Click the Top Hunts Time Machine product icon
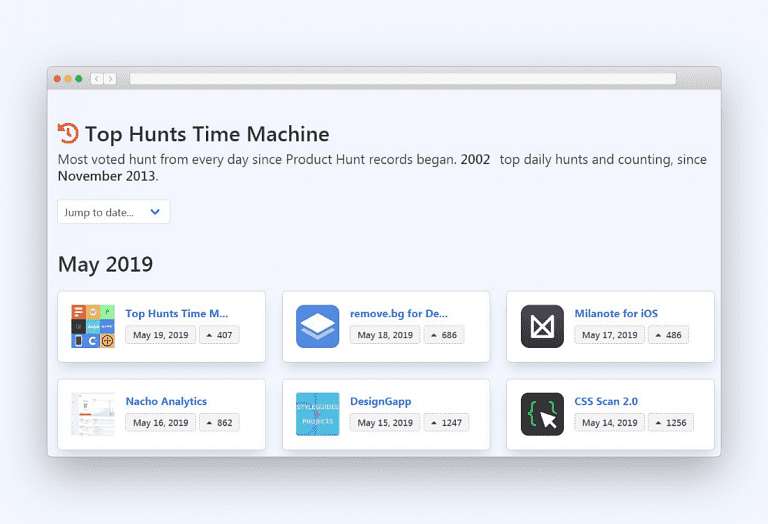The width and height of the screenshot is (768, 524). (x=93, y=326)
